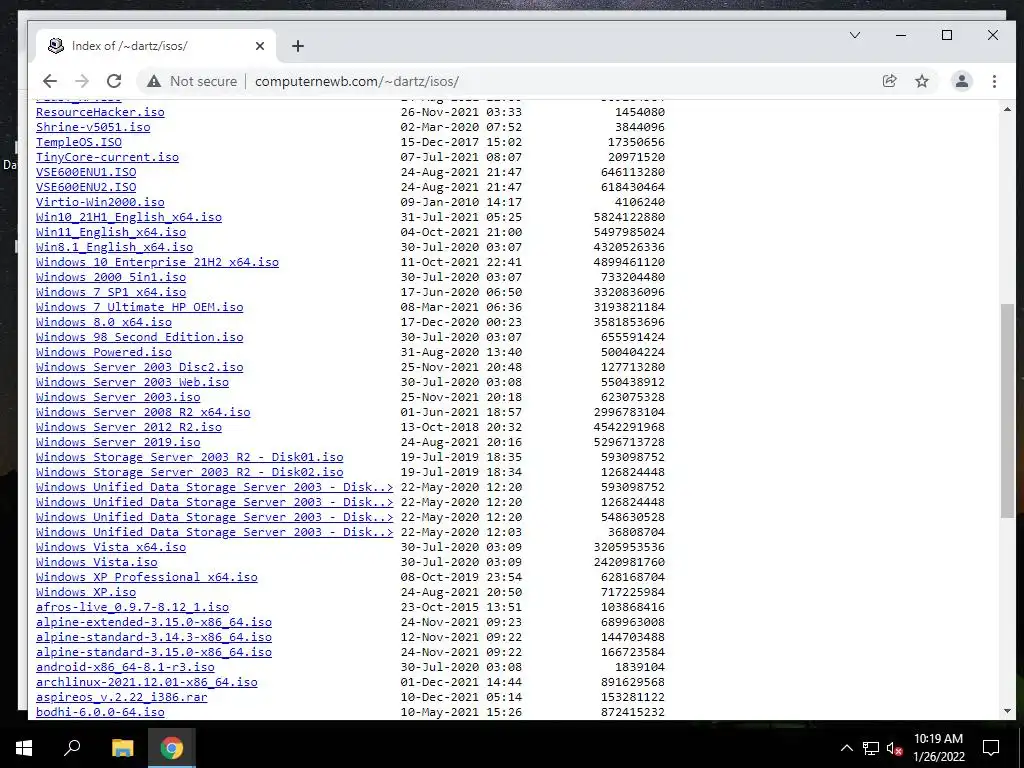The height and width of the screenshot is (768, 1024).
Task: Select the Index of /~dartz/isos/ tab
Action: 155,46
